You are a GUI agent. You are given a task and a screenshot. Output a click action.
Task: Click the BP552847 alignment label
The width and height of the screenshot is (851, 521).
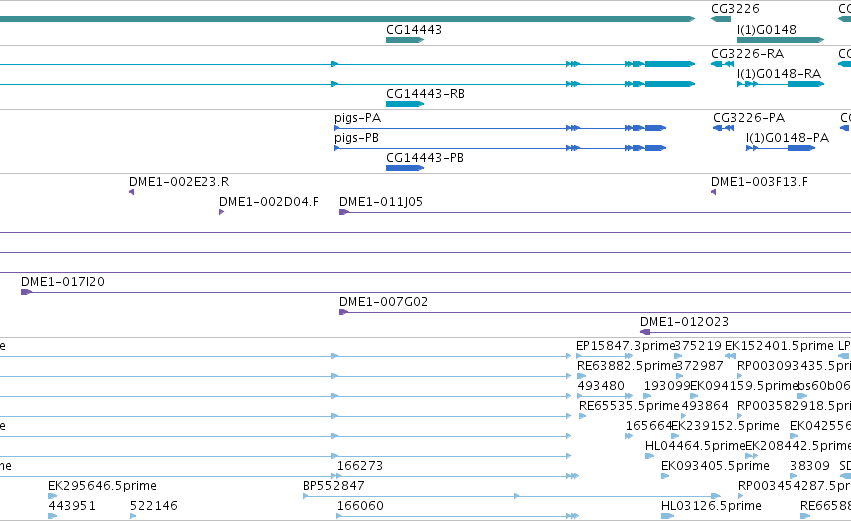click(x=334, y=486)
